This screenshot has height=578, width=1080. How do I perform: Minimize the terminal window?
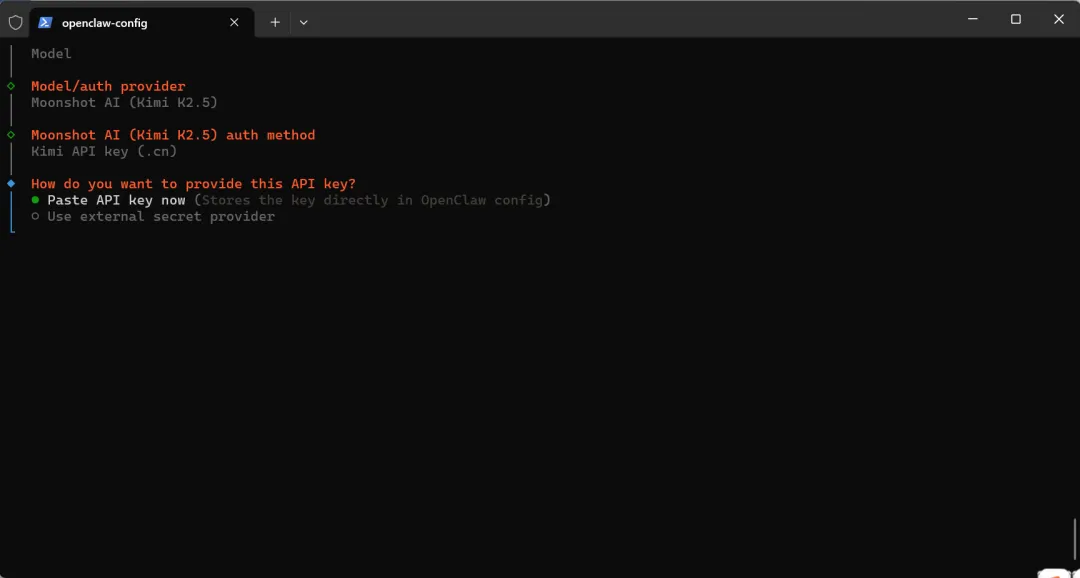point(973,19)
